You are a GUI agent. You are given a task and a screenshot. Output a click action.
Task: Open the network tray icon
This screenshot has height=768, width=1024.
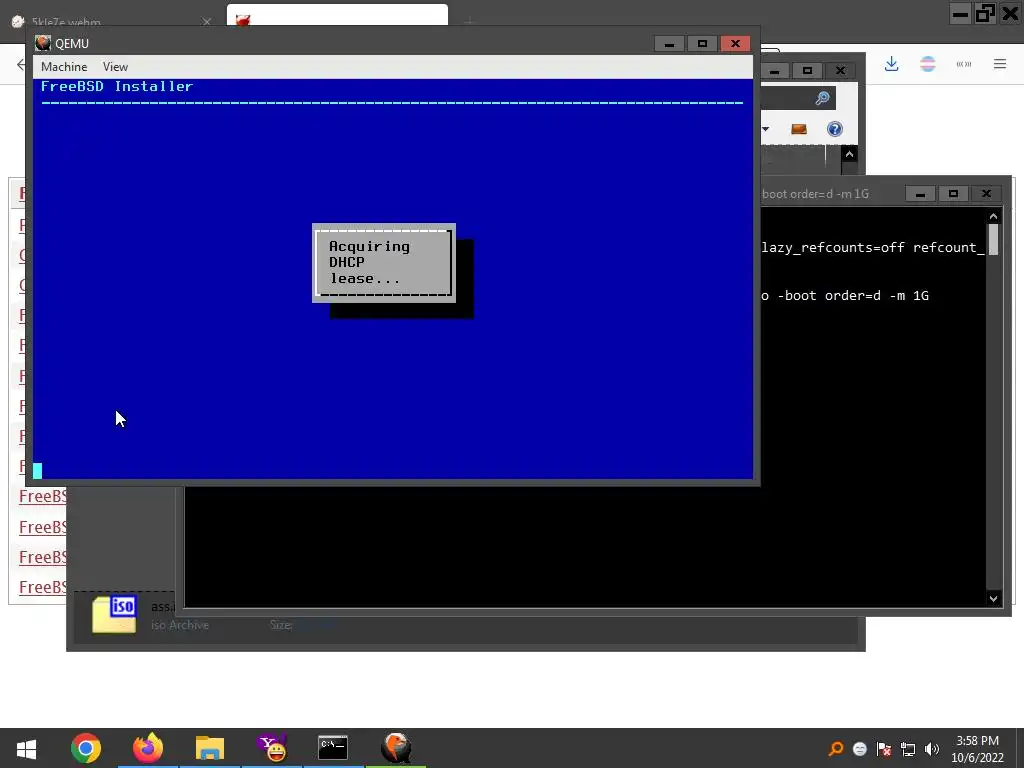click(908, 749)
